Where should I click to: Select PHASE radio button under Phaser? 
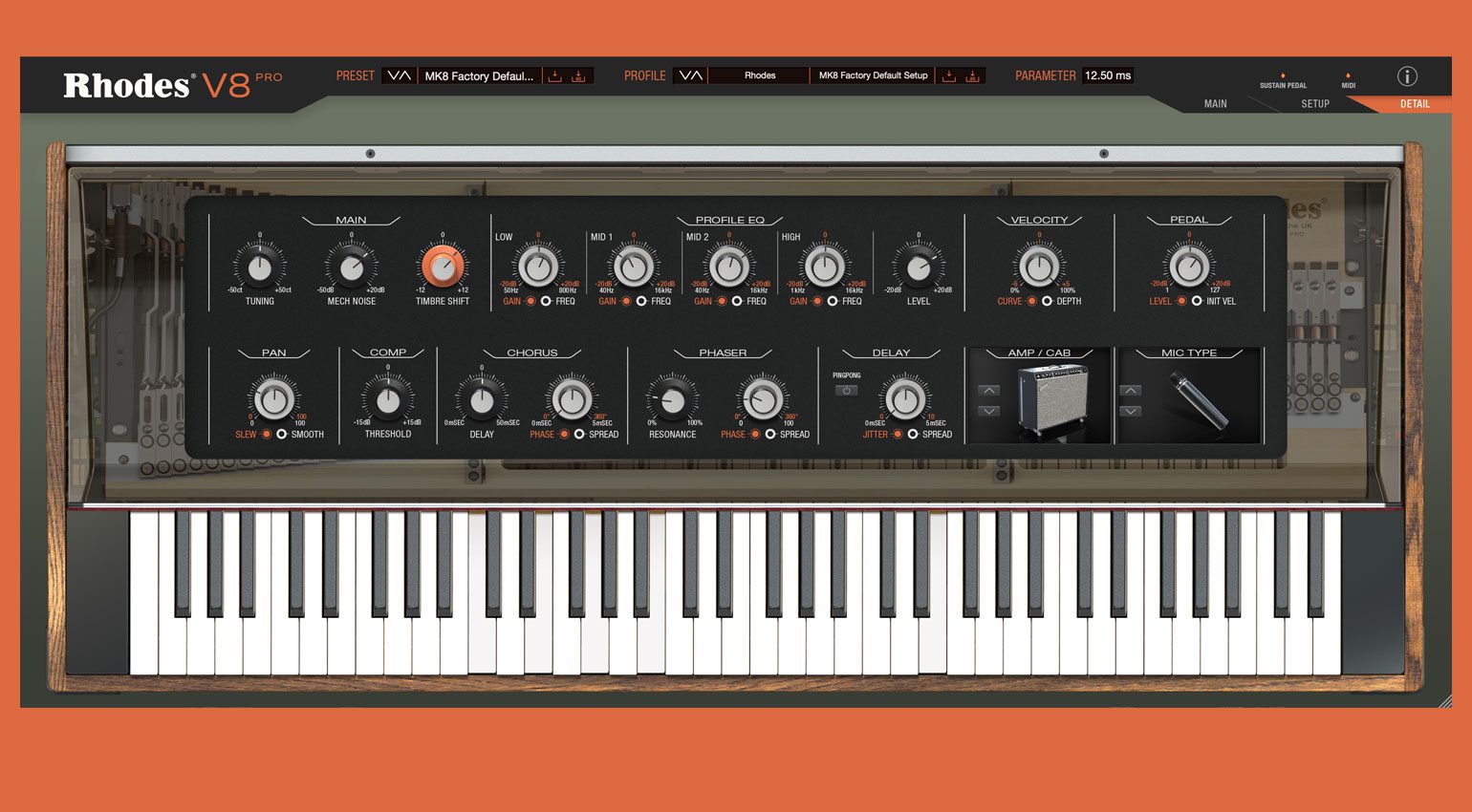pyautogui.click(x=755, y=434)
